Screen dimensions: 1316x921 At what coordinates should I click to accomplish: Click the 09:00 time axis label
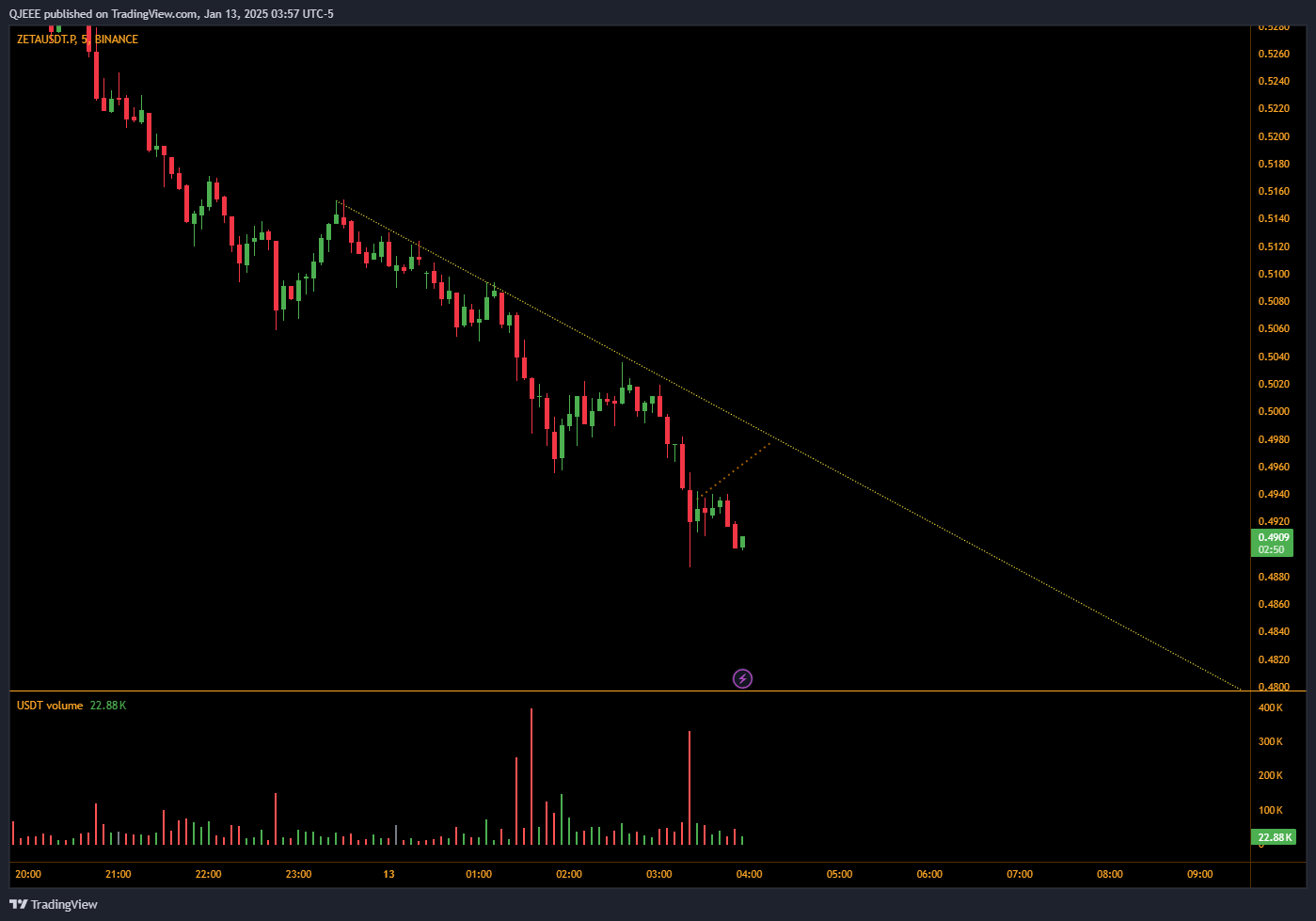click(x=1200, y=874)
